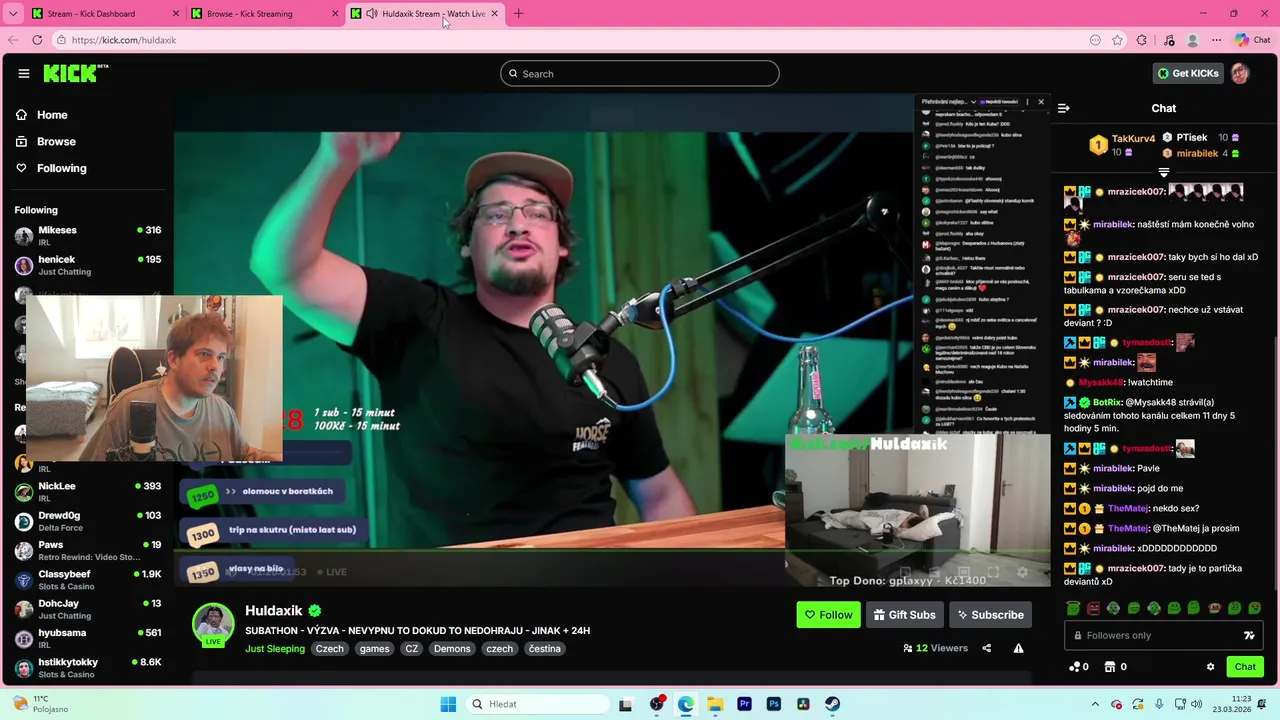Open hstikkytokky channel in sidebar
Image resolution: width=1280 pixels, height=720 pixels.
tap(88, 668)
